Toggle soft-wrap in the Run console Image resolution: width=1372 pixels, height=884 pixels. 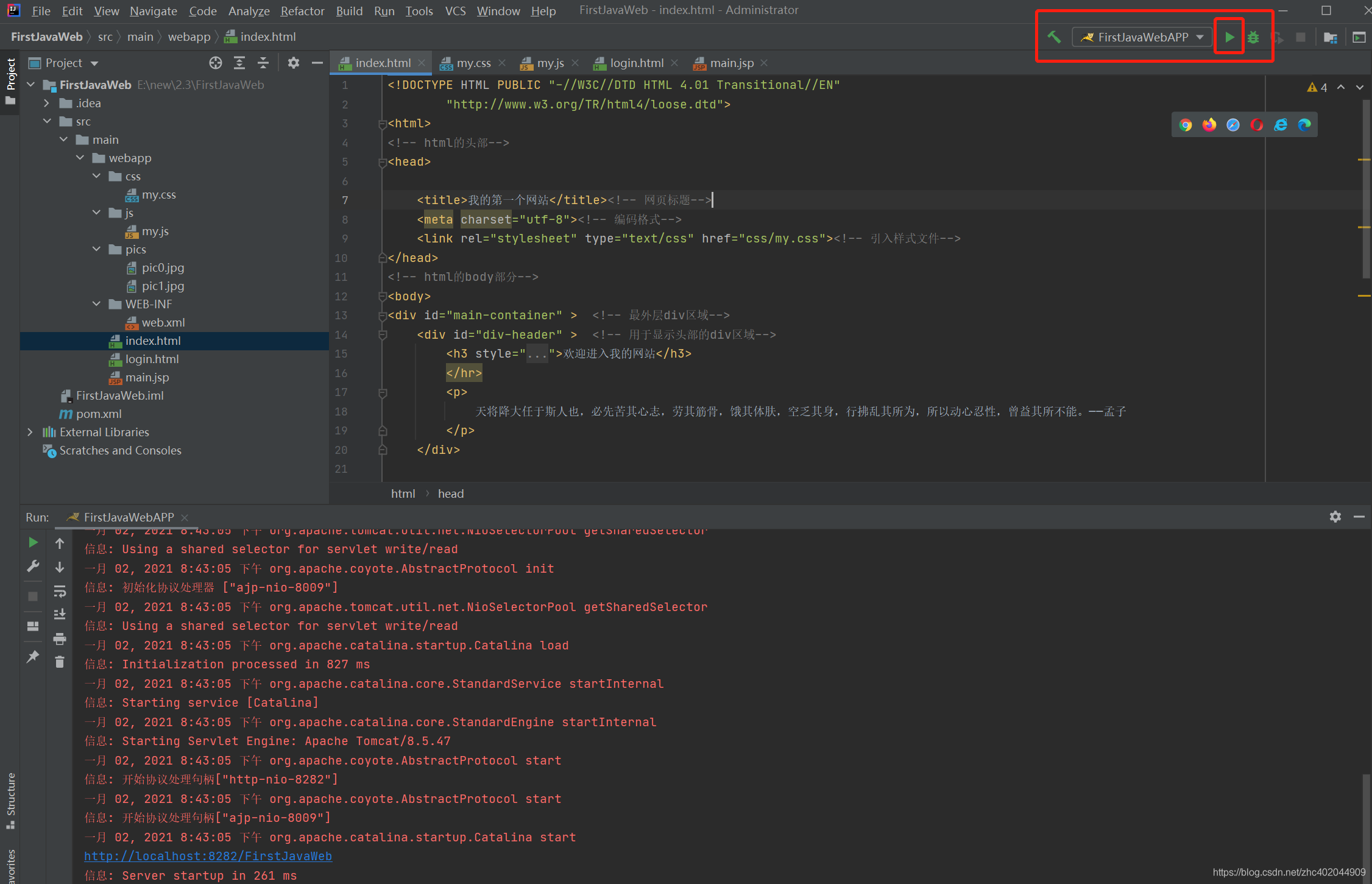point(60,591)
